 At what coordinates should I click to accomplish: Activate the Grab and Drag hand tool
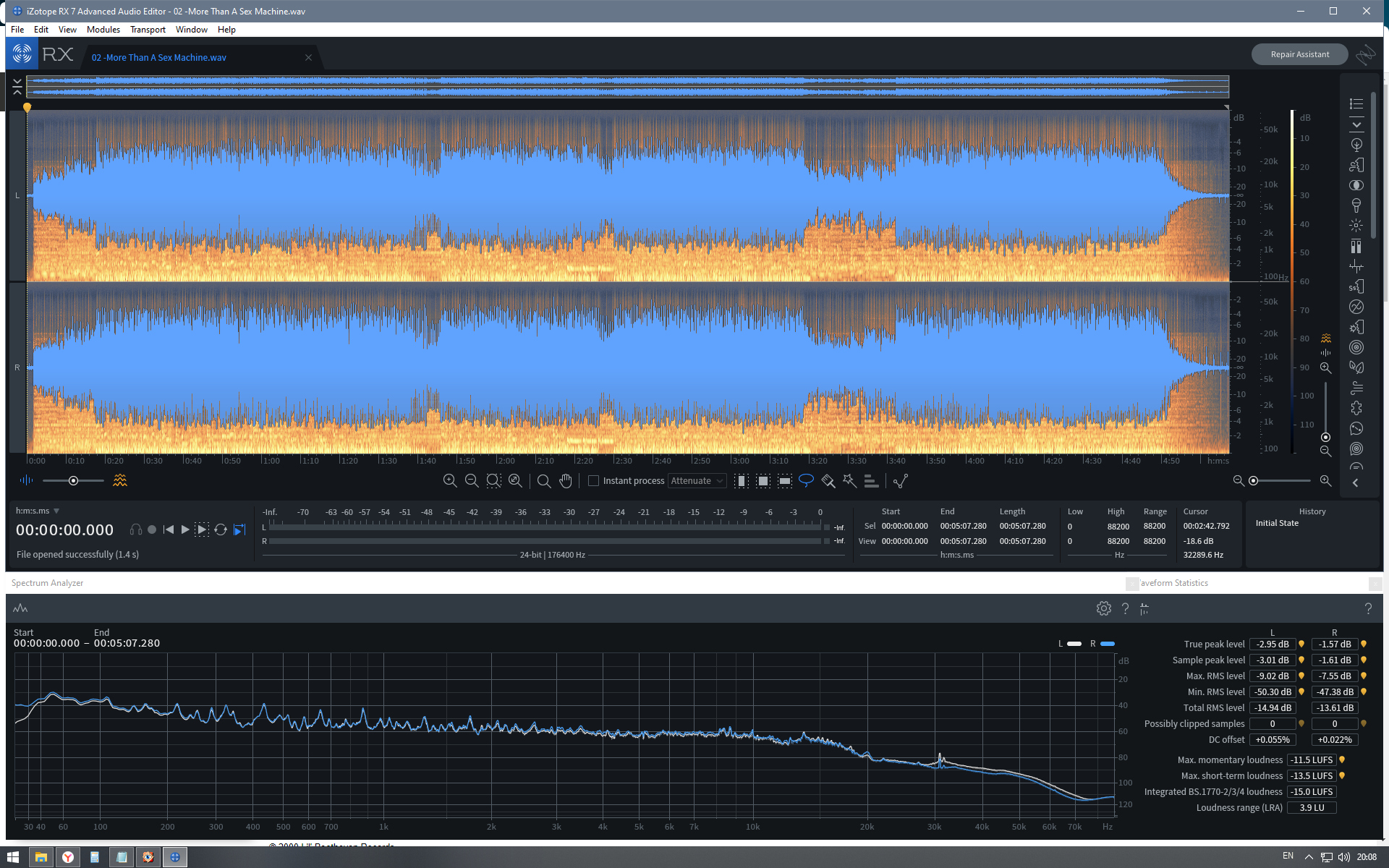click(566, 480)
